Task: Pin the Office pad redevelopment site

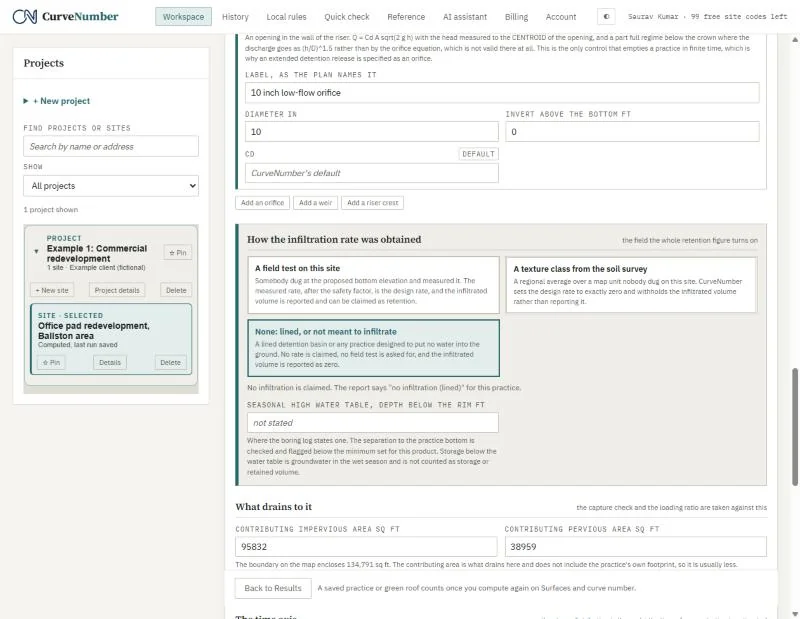Action: pyautogui.click(x=51, y=362)
